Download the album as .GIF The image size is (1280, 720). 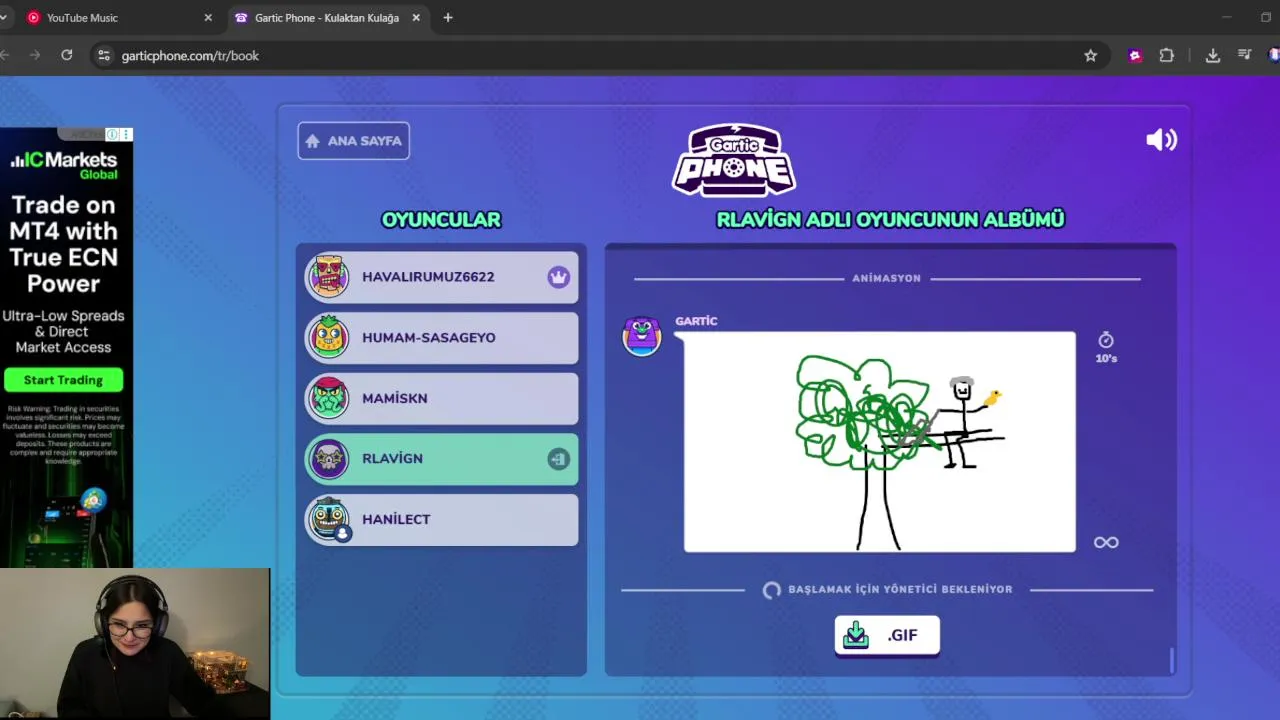tap(887, 635)
